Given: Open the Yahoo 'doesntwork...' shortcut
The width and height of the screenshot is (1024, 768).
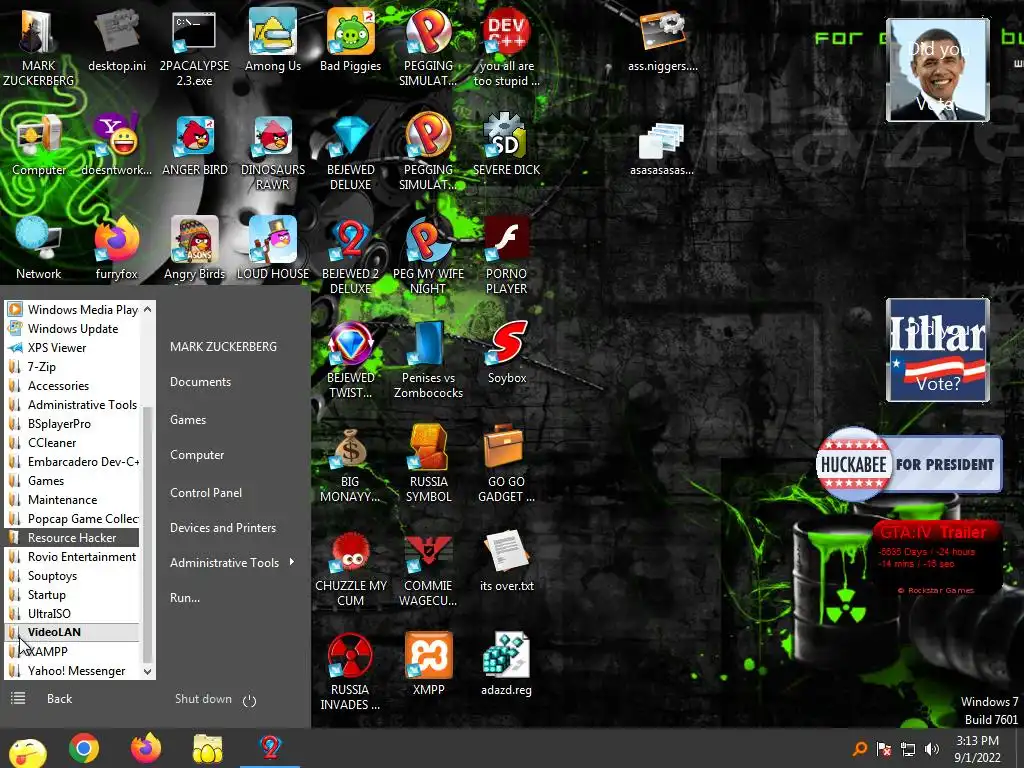Looking at the screenshot, I should (x=117, y=145).
